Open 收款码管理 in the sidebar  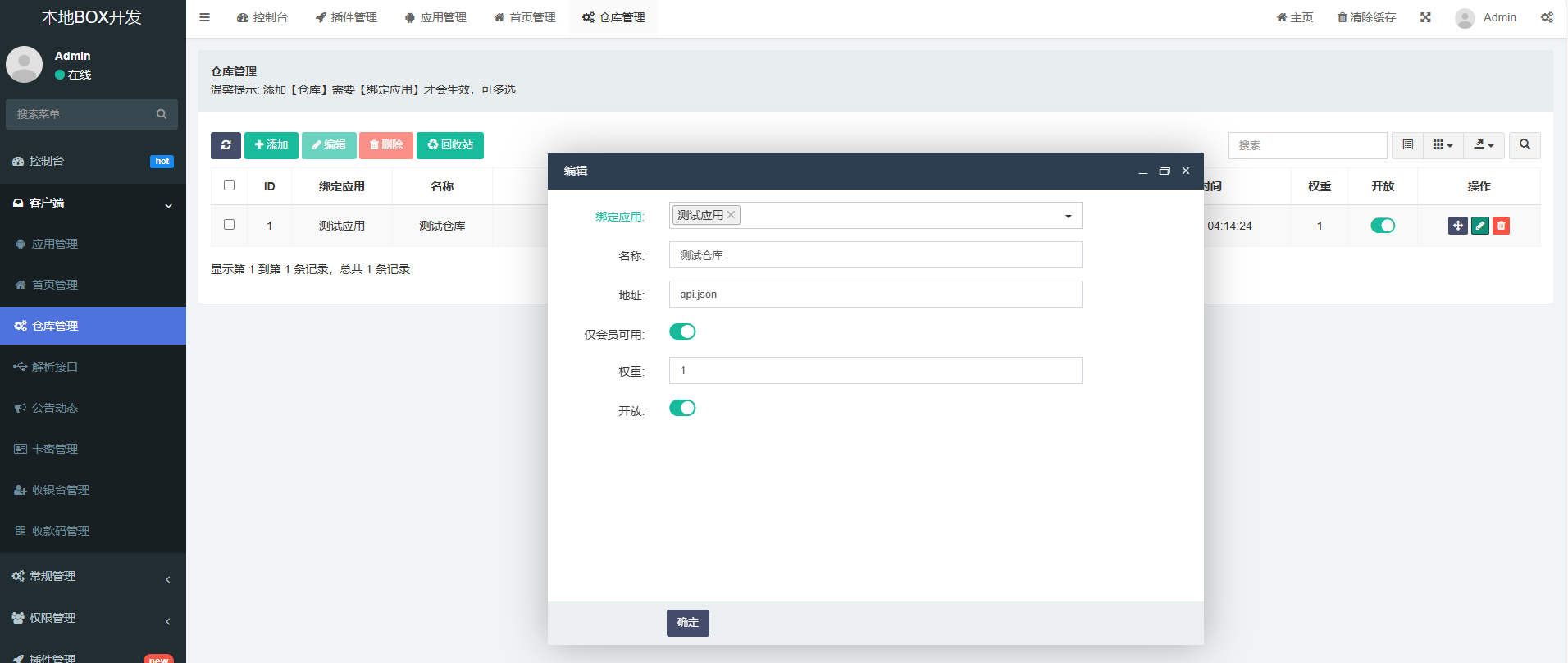(x=93, y=532)
